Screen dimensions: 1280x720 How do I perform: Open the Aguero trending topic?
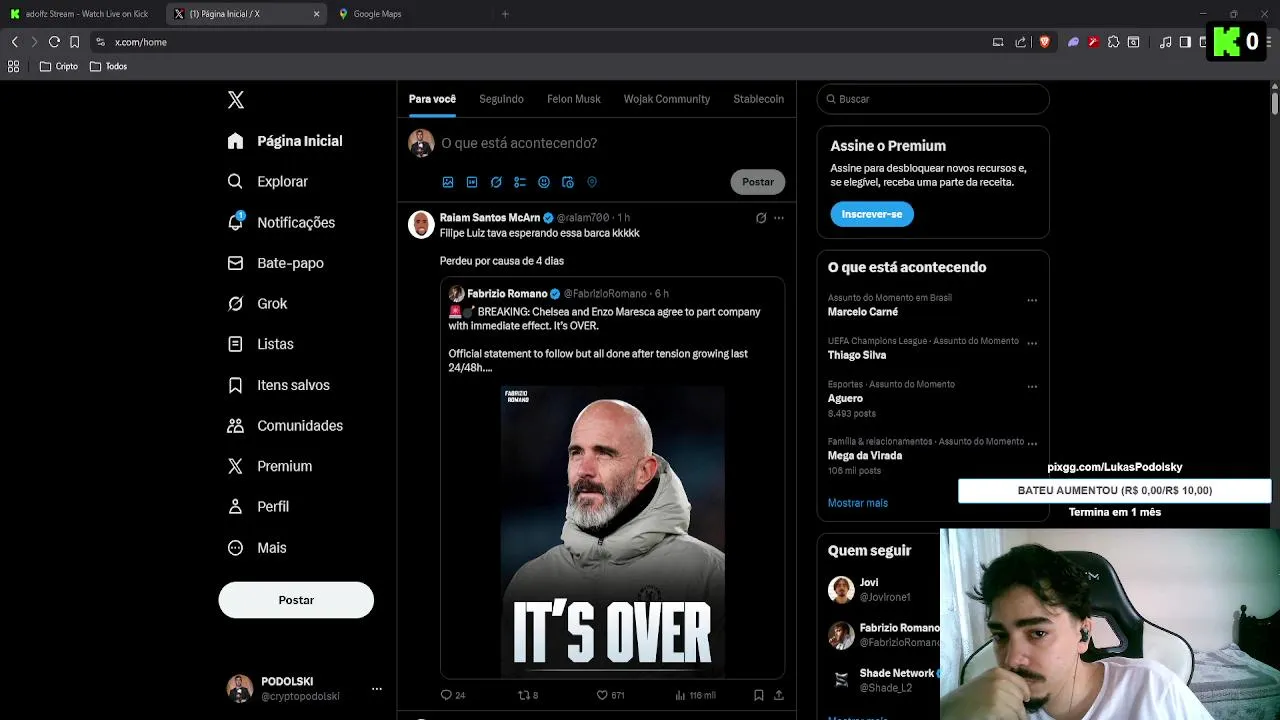pos(845,398)
